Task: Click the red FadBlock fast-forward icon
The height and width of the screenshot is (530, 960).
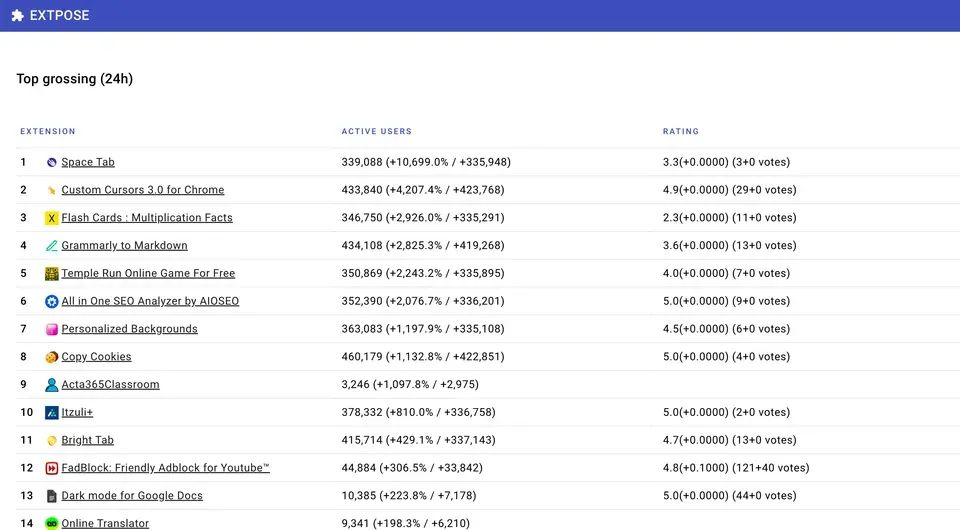Action: coord(52,468)
